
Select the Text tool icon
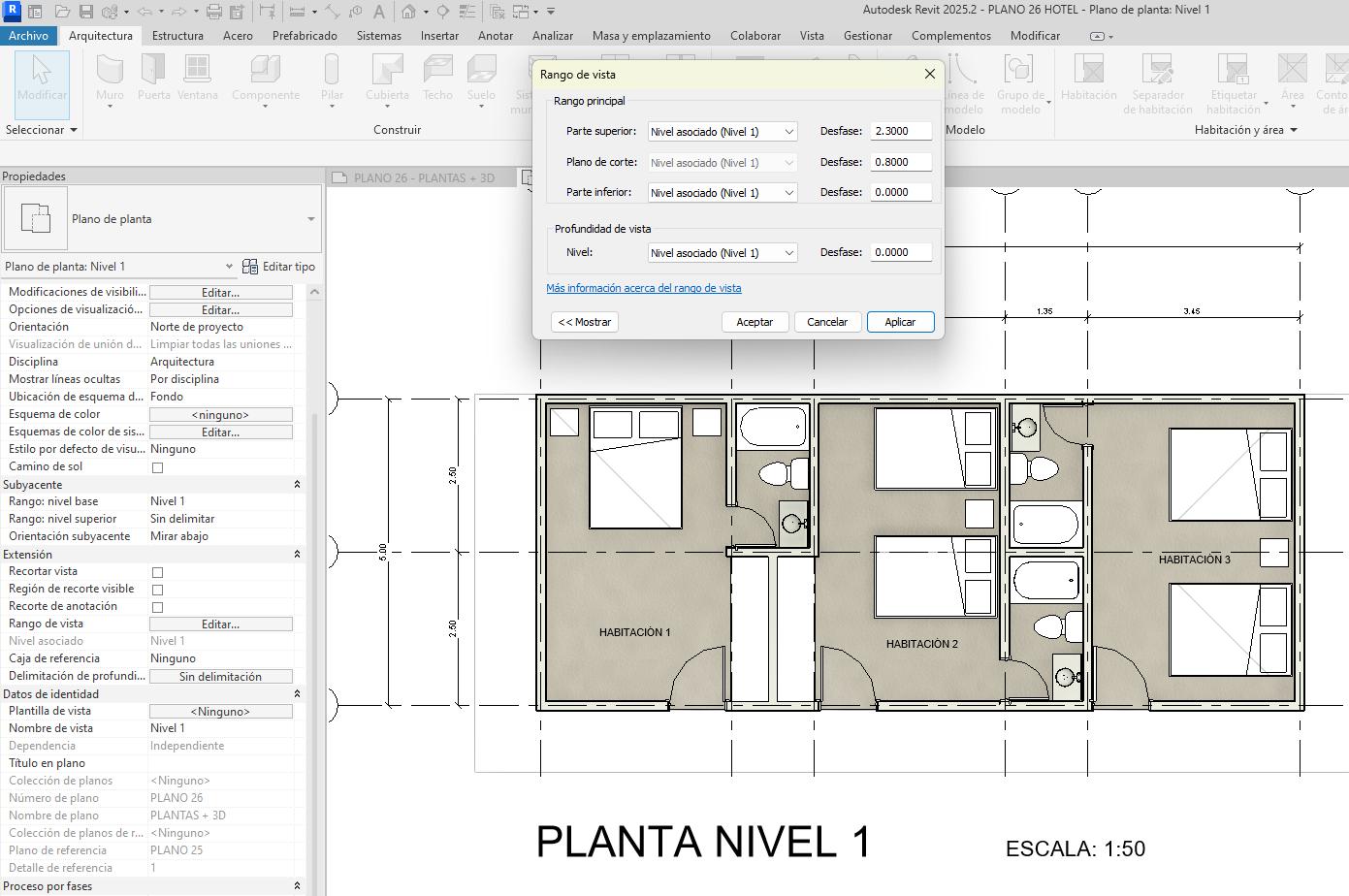378,12
